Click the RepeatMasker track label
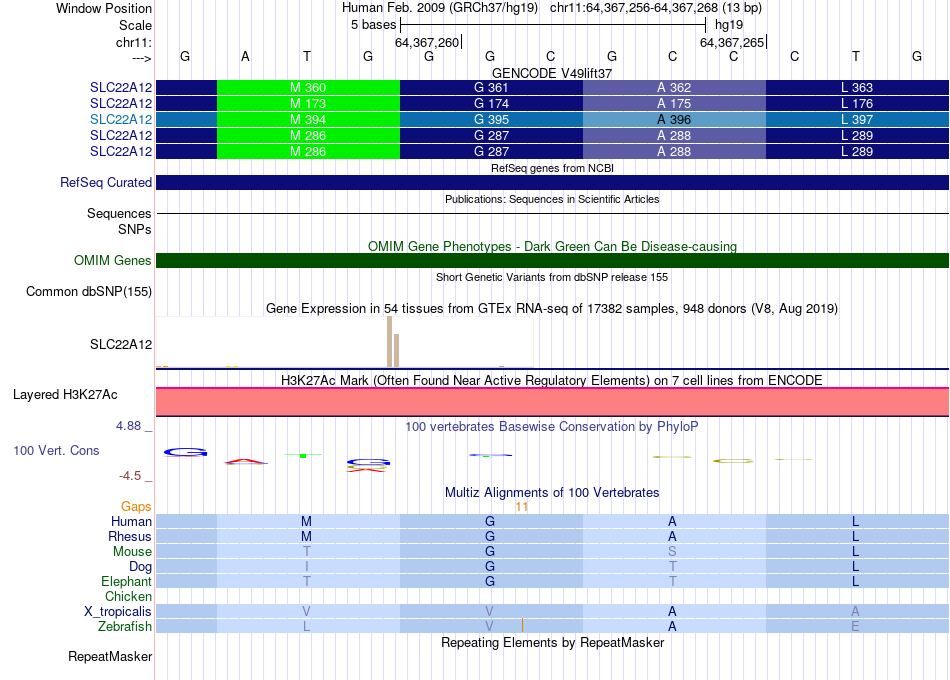Viewport: 950px width, 680px height. [x=110, y=656]
